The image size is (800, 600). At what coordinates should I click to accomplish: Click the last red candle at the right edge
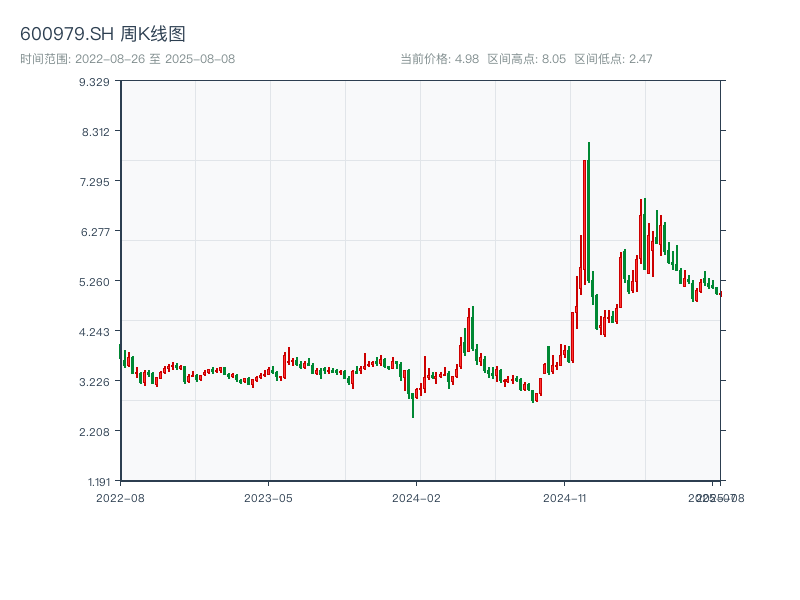pos(721,294)
